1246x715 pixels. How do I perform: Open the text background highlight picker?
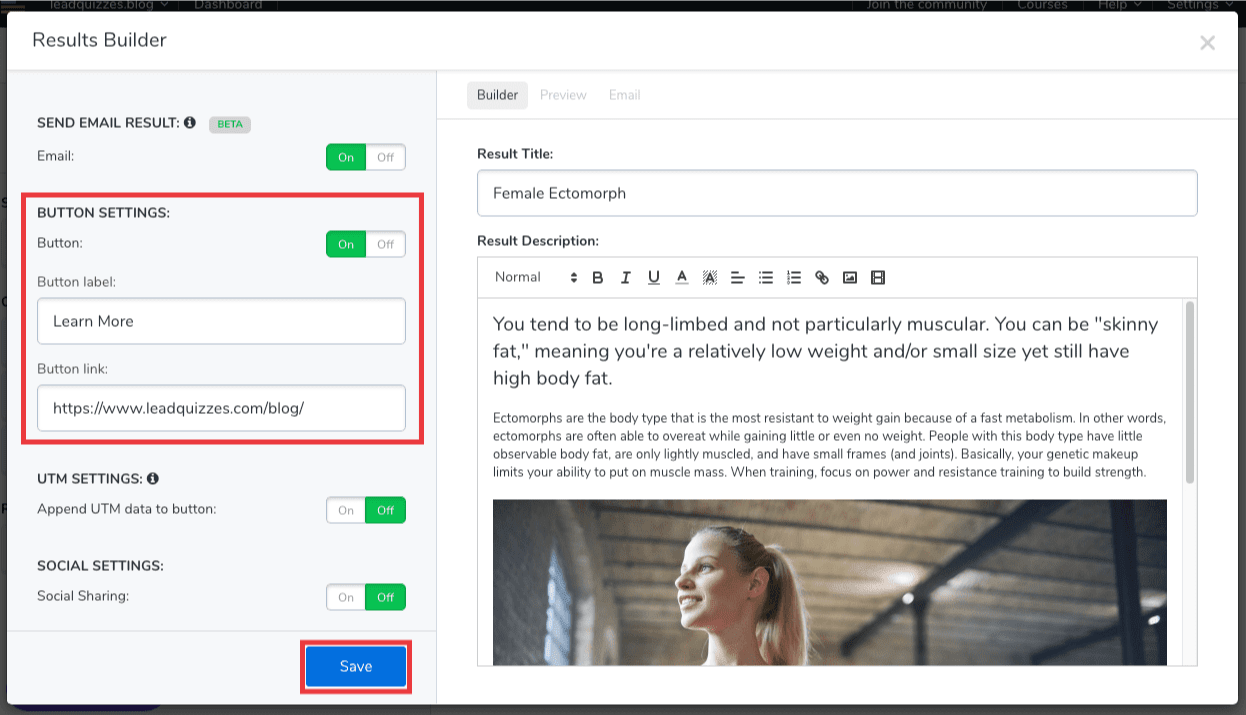point(710,278)
